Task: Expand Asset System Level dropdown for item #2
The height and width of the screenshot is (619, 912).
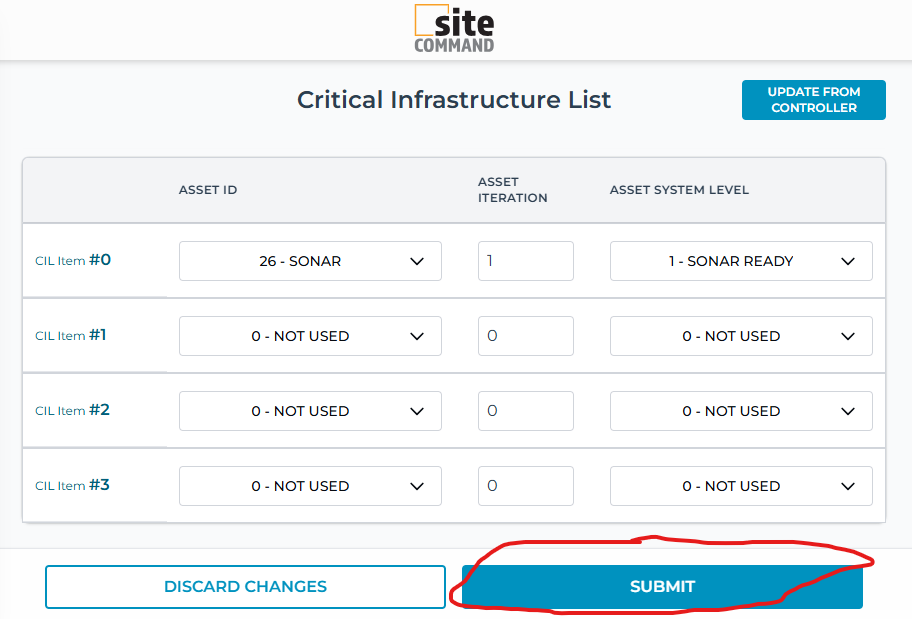Action: pos(741,411)
